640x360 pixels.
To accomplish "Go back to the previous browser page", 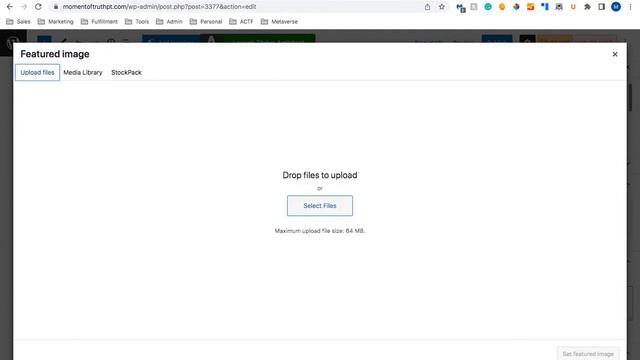I will [x=10, y=7].
